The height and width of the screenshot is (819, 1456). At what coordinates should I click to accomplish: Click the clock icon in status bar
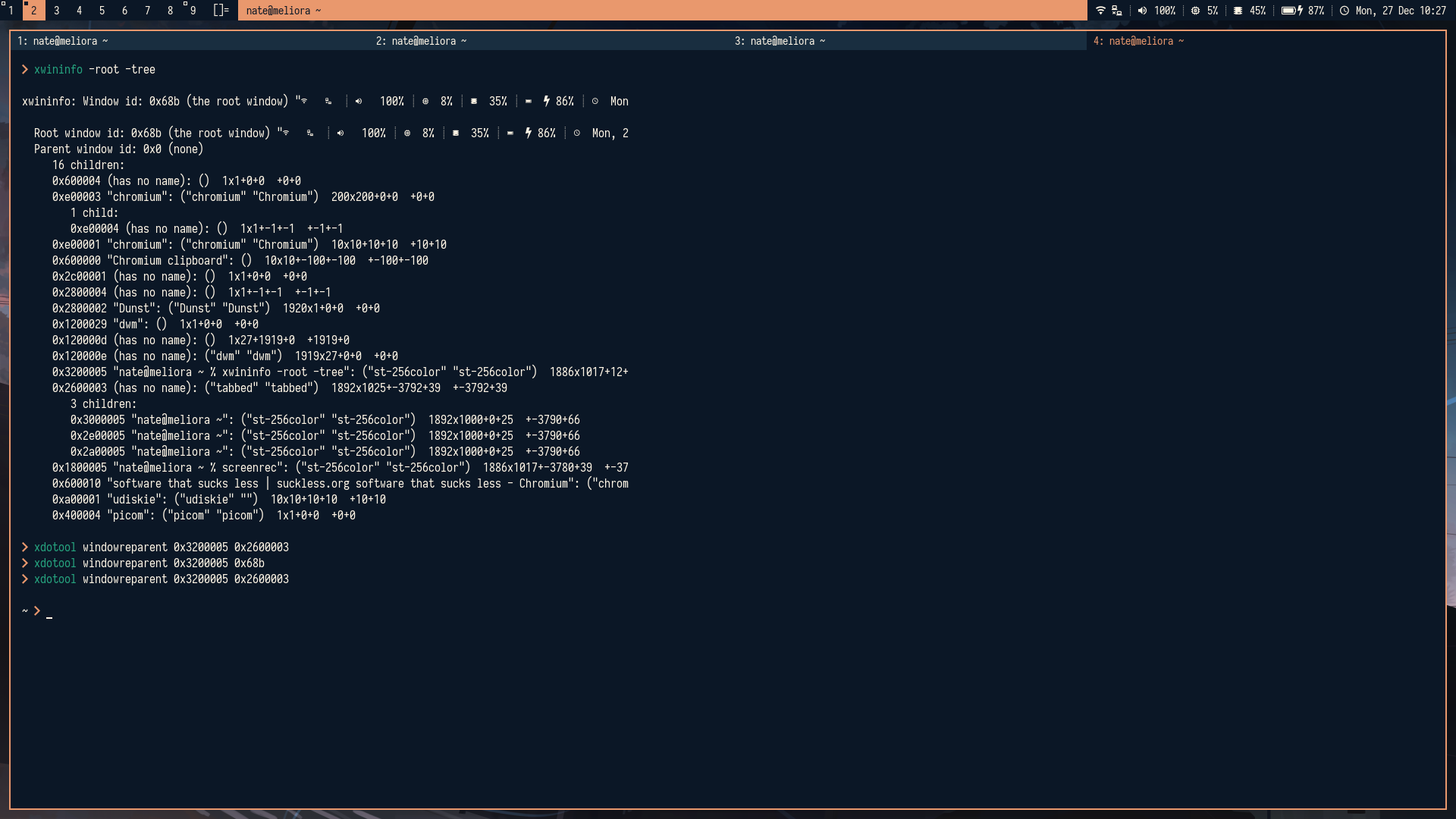point(1345,11)
